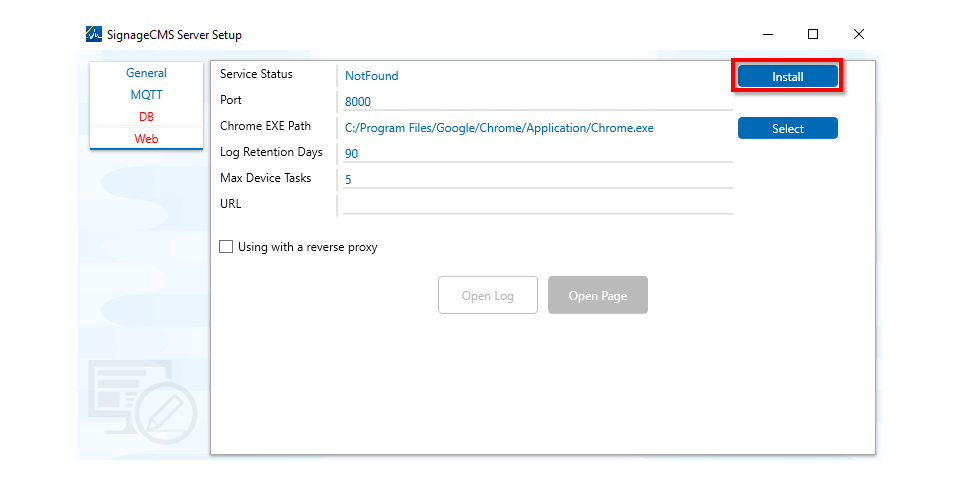
Task: Click Select for Chrome EXE path
Action: coord(787,129)
